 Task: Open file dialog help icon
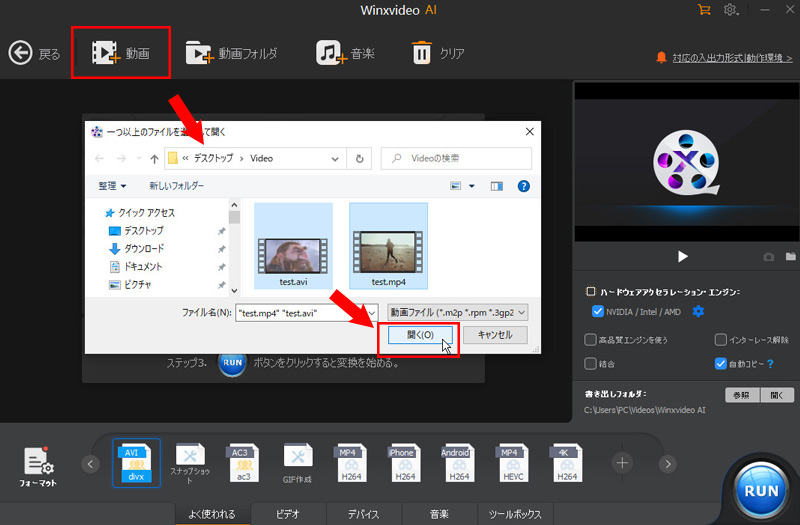pos(523,186)
